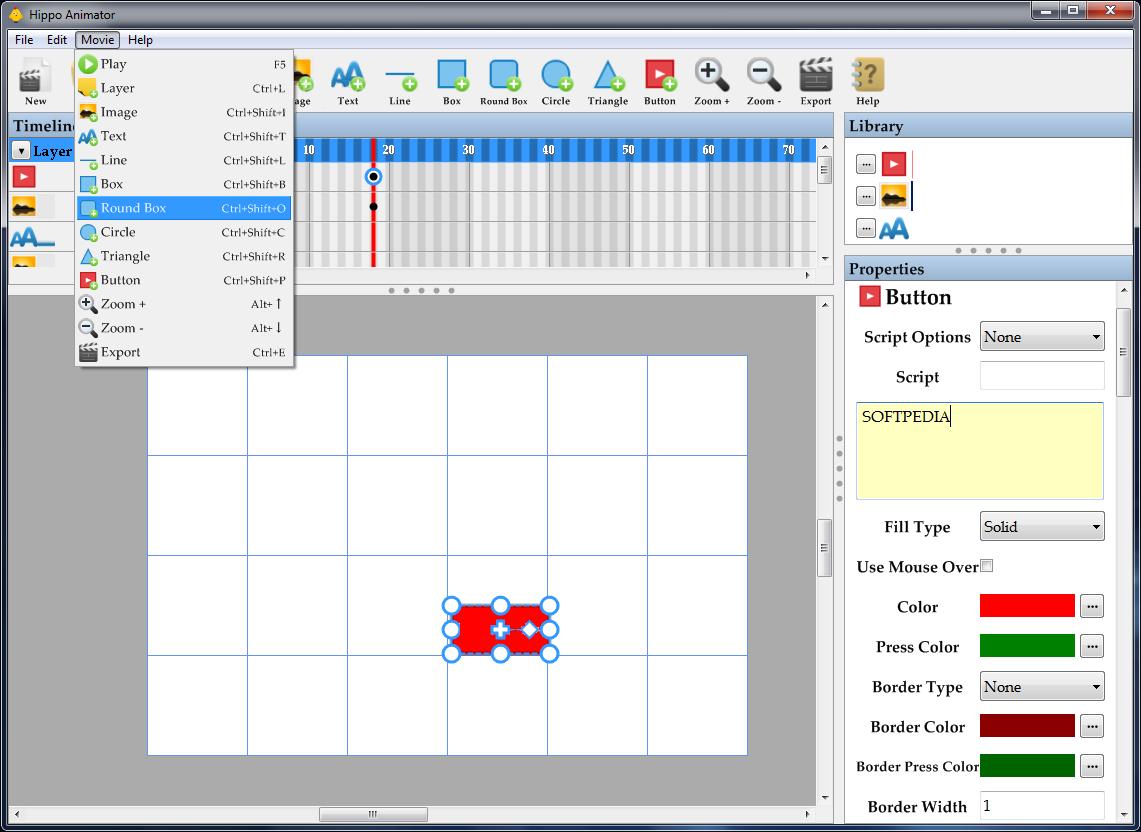This screenshot has width=1141, height=832.
Task: Open options for the Library button item
Action: [865, 164]
